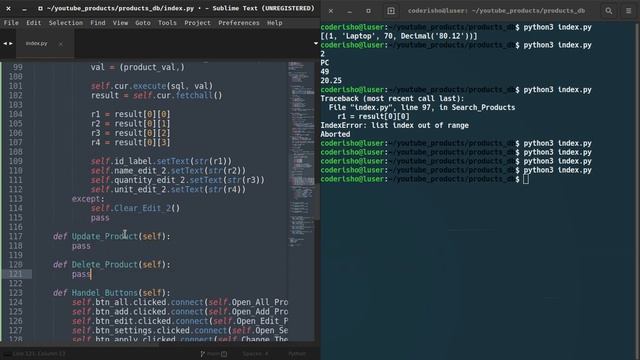Open the Project menu

(197, 23)
